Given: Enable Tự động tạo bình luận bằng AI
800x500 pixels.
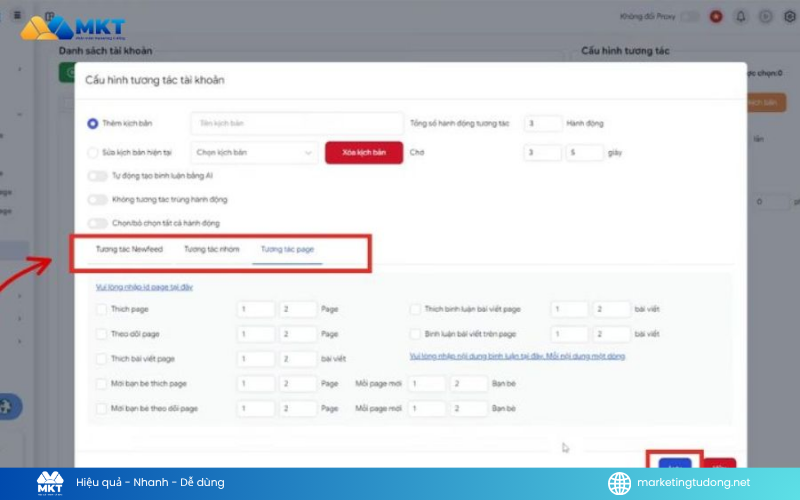Looking at the screenshot, I should tap(97, 176).
